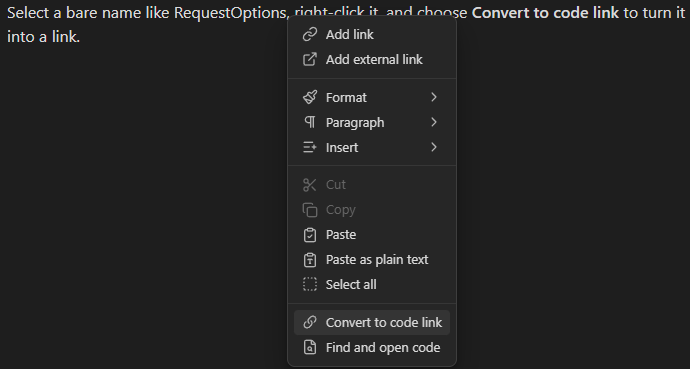The height and width of the screenshot is (369, 690).
Task: Click the bold Convert to code link text
Action: pyautogui.click(x=545, y=13)
